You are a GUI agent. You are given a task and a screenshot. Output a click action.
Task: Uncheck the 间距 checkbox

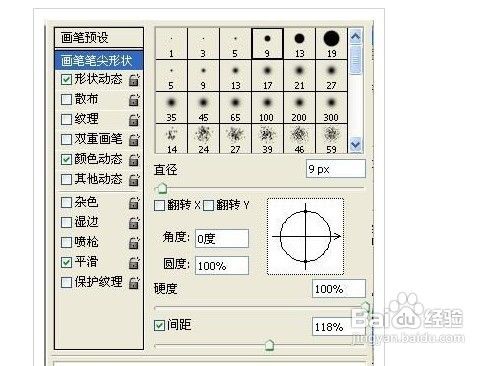coord(159,325)
